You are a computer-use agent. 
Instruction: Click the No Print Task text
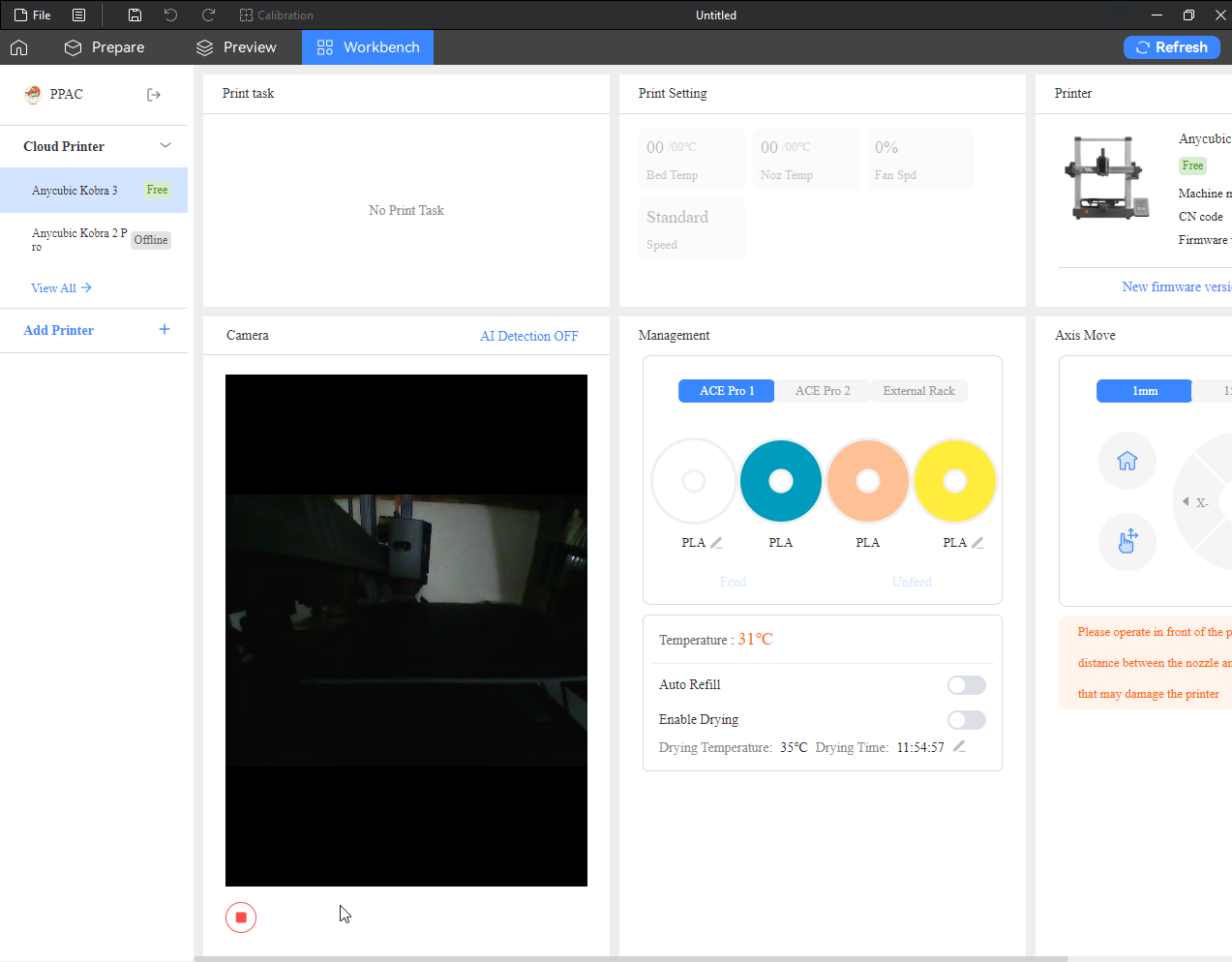pos(406,211)
